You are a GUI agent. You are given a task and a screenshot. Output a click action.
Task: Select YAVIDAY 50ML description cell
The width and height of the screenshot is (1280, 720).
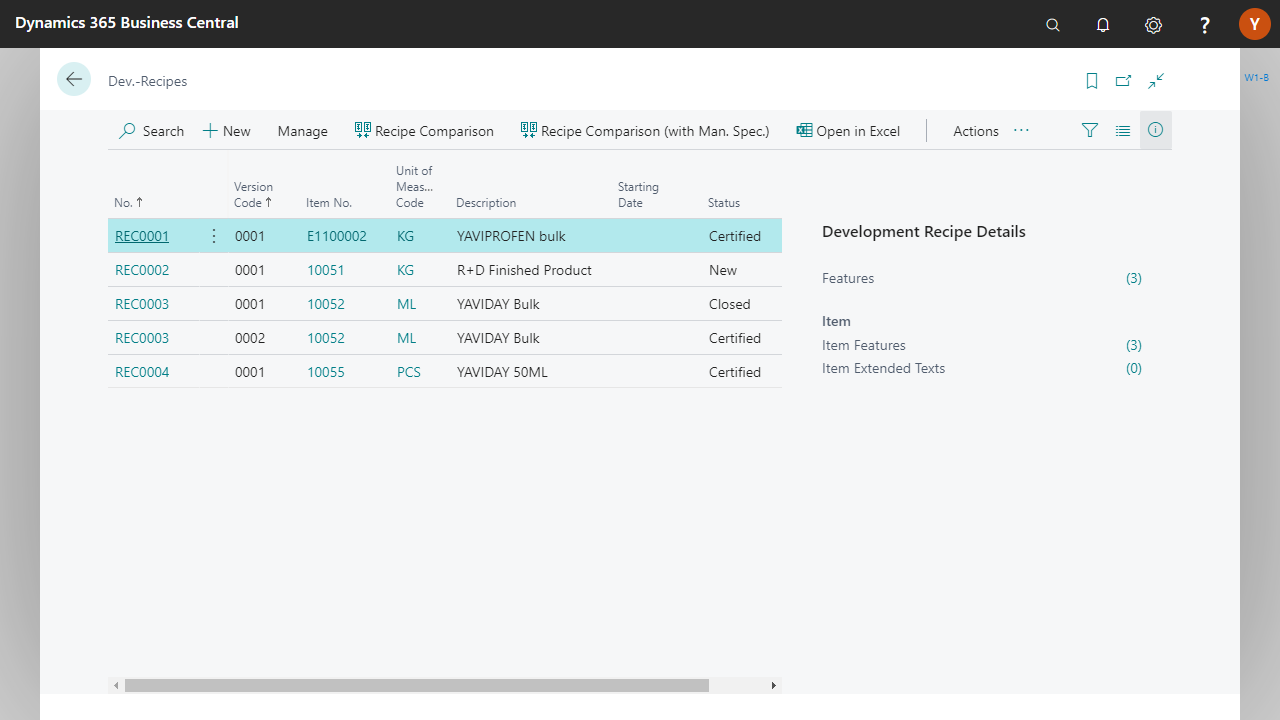[502, 373]
